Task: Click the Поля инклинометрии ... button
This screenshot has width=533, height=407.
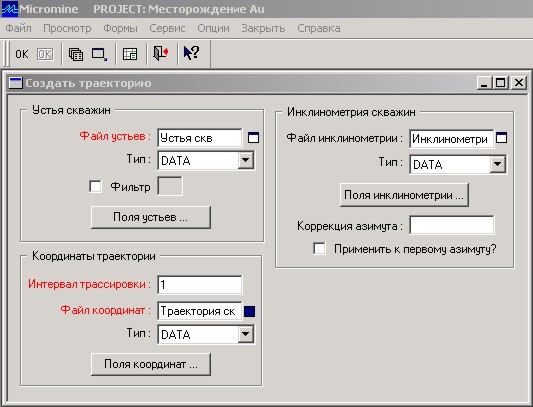Action: pos(404,195)
